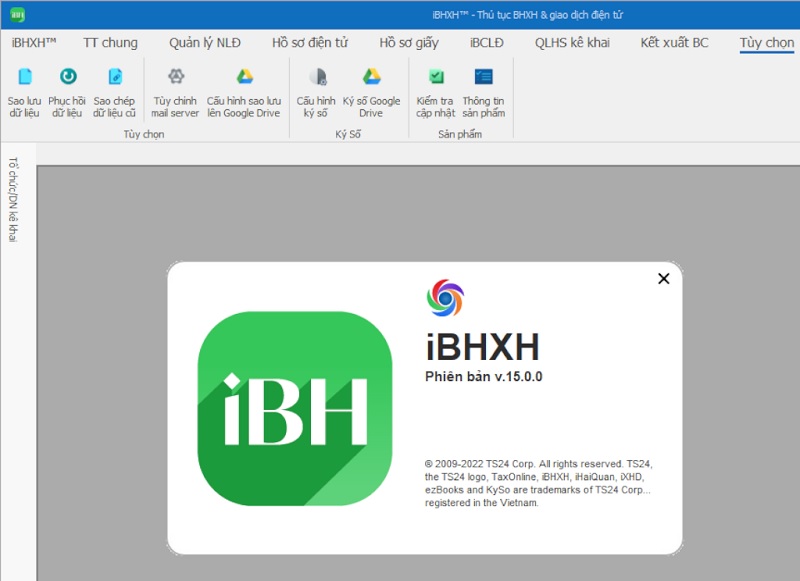This screenshot has height=581, width=800.
Task: Expand the Tổ chức/DN kê khai side panel
Action: [x=13, y=199]
